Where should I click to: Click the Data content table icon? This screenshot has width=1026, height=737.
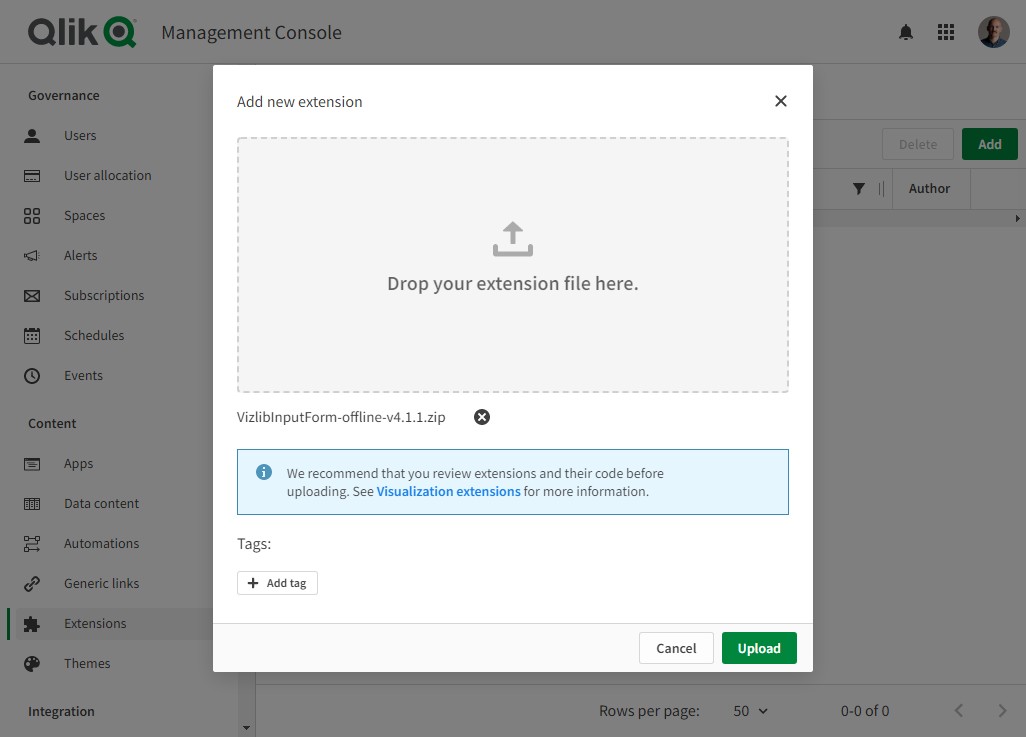pos(32,504)
